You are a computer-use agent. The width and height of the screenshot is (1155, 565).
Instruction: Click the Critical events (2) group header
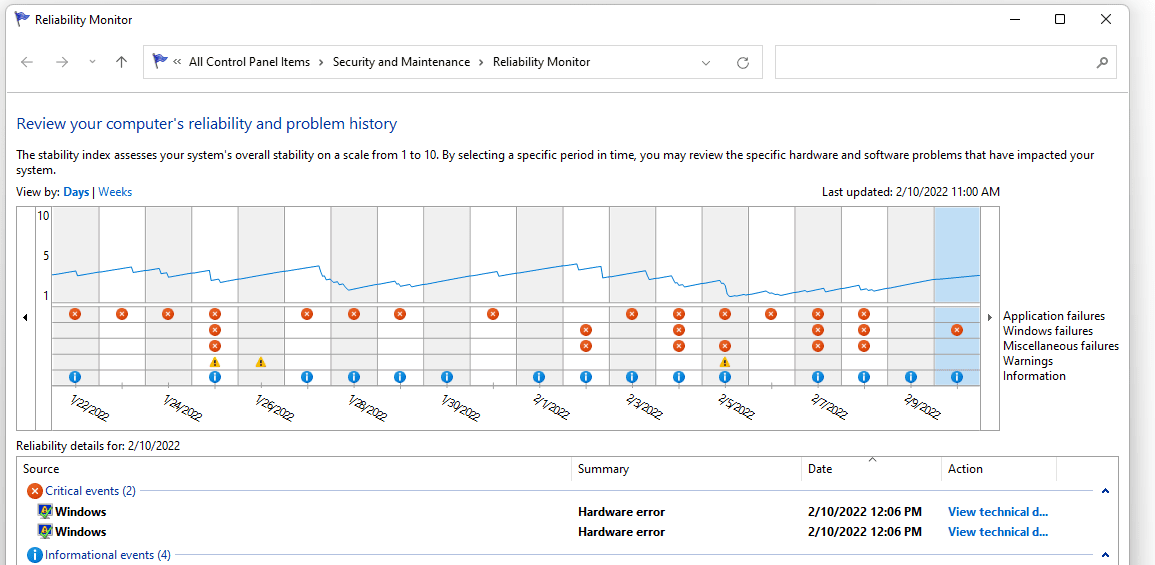click(x=91, y=491)
